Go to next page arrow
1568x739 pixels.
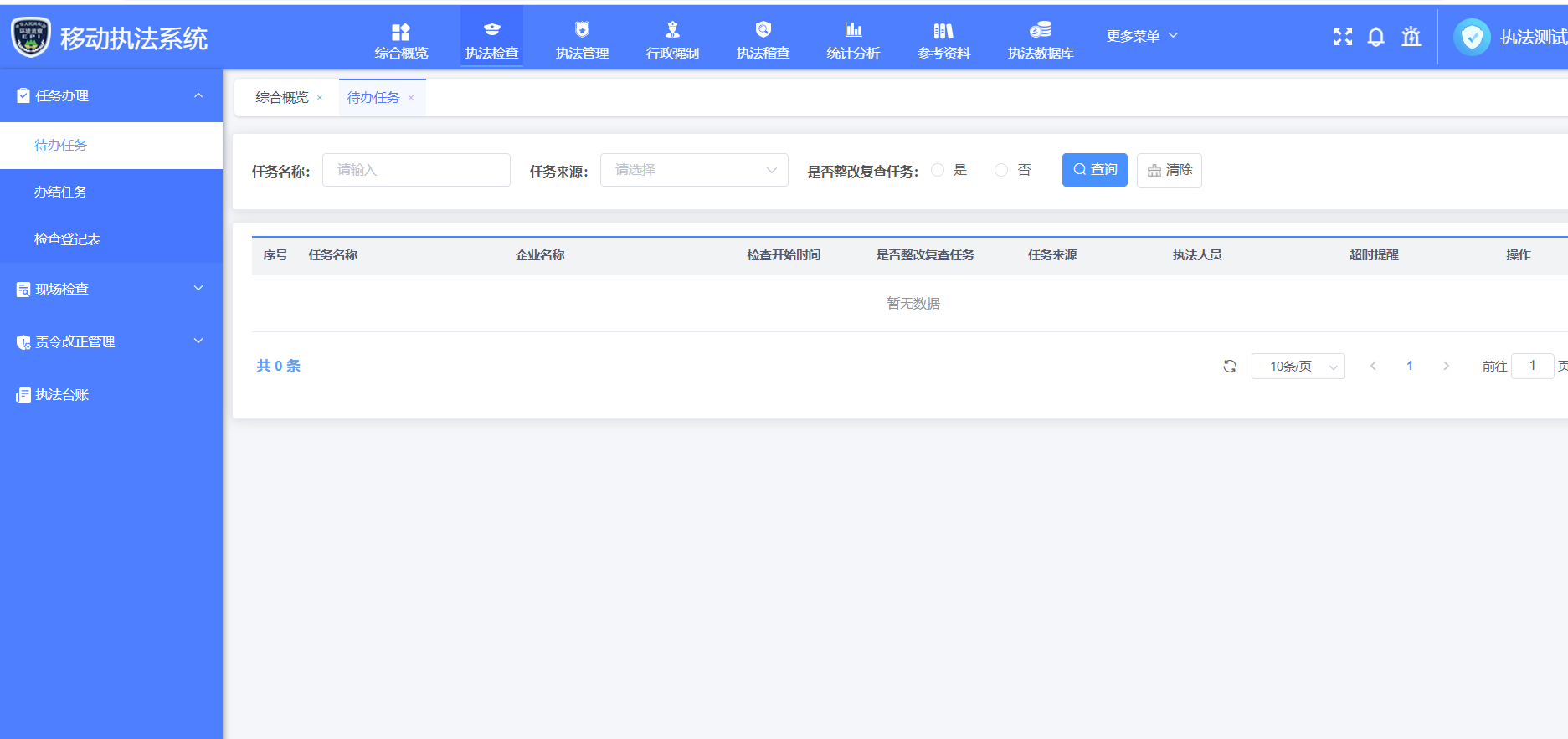[1446, 366]
